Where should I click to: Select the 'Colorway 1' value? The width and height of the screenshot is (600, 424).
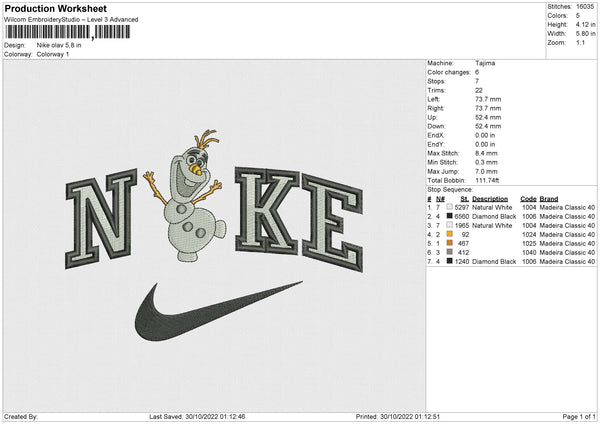[53, 54]
